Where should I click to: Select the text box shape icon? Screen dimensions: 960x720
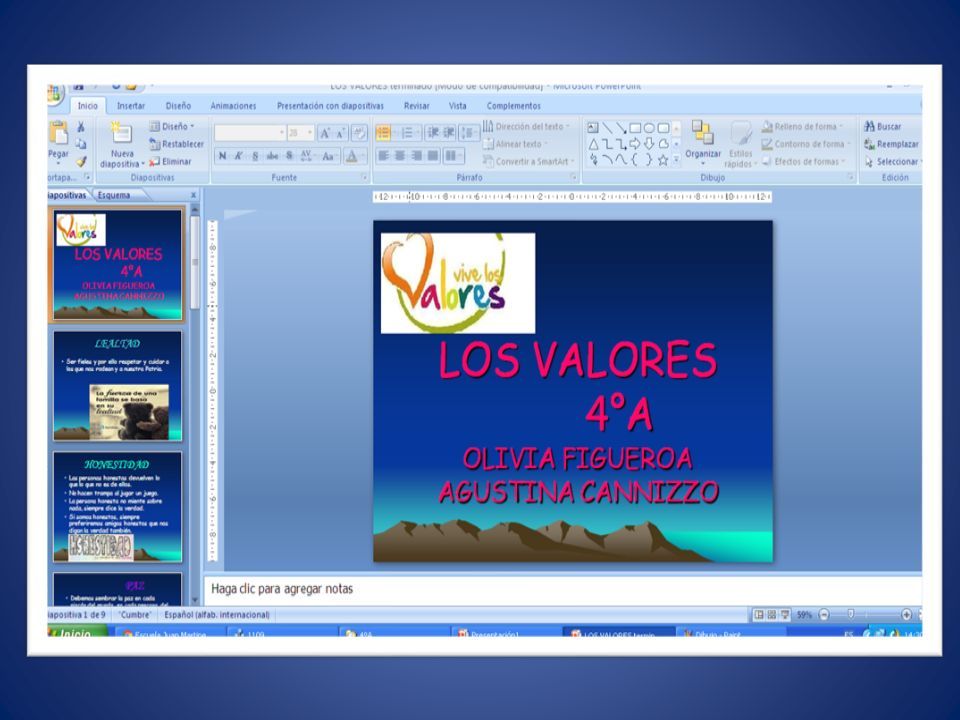pos(593,128)
